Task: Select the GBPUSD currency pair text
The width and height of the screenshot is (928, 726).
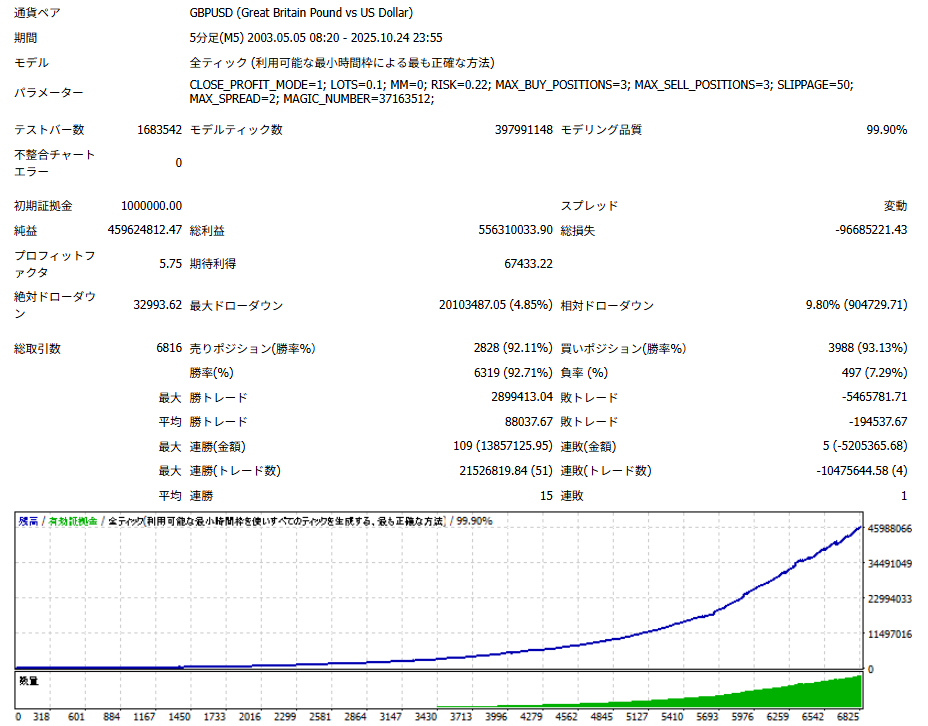Action: point(300,13)
